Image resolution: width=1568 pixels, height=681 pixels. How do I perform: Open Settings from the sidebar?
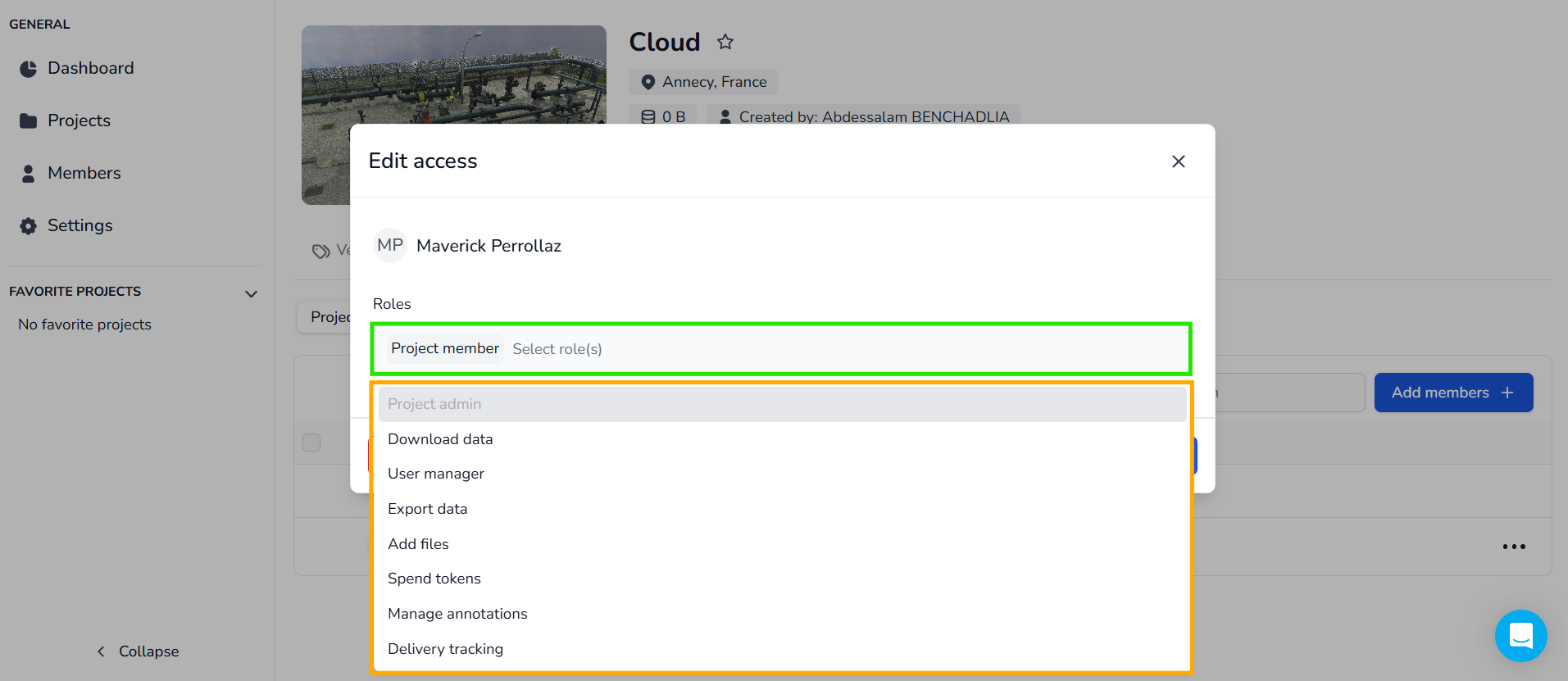tap(80, 225)
